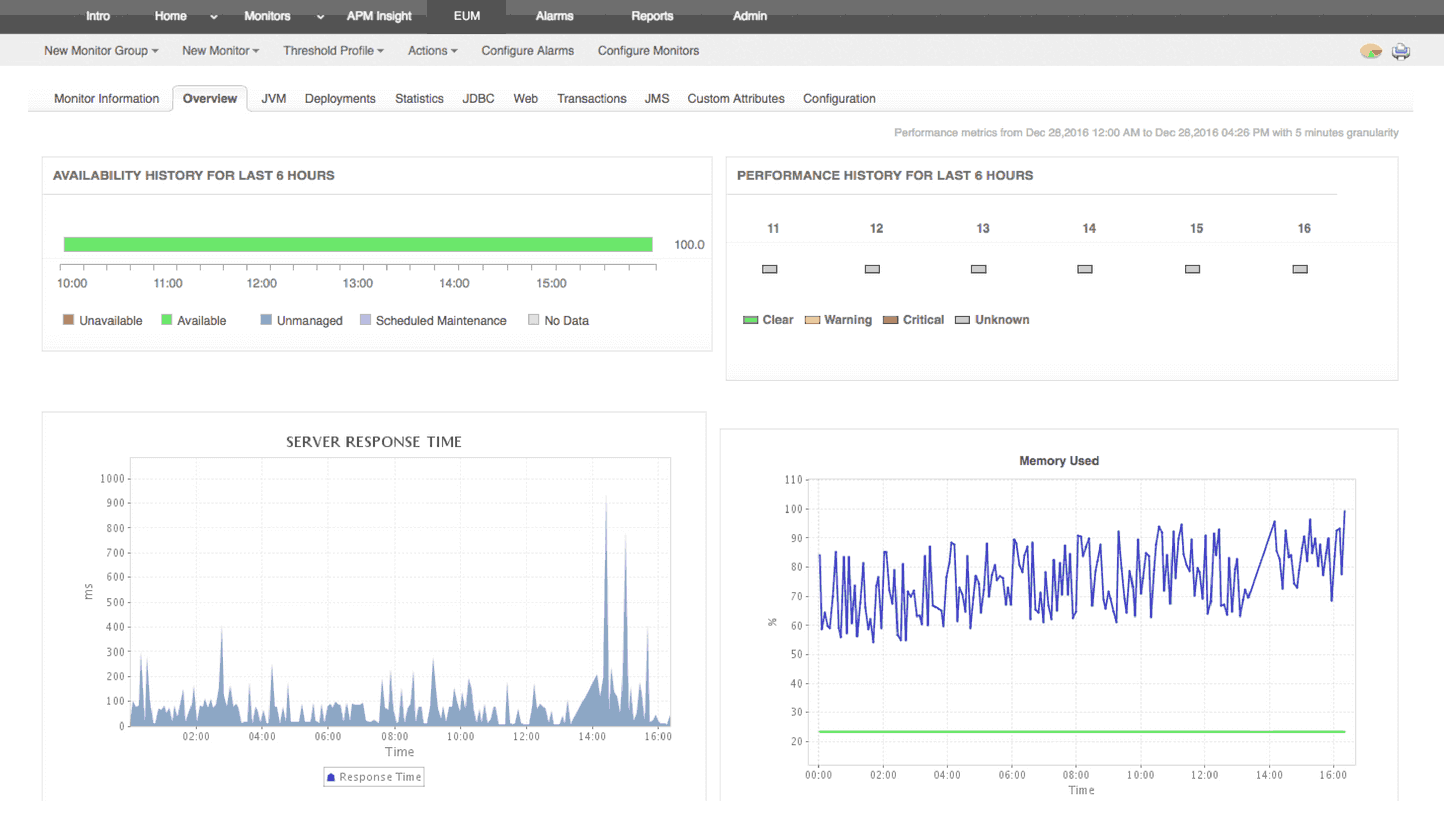Click the Unknown status legend swatch
This screenshot has width=1444, height=836.
(965, 320)
